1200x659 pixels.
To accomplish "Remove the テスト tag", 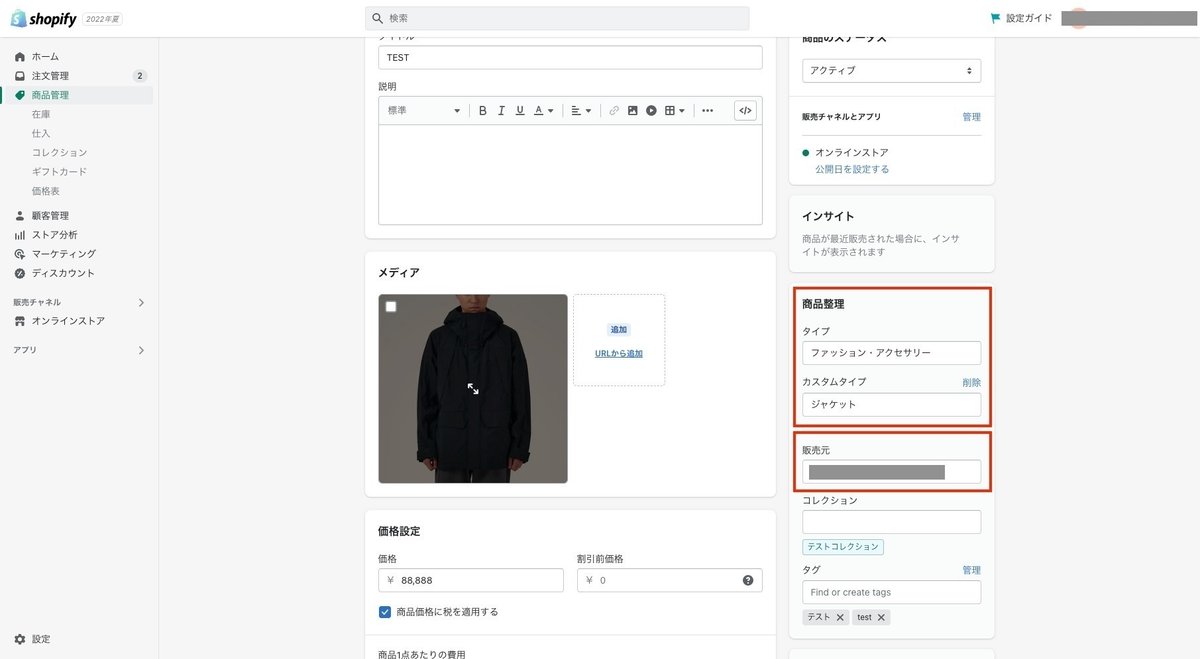I will [x=840, y=618].
